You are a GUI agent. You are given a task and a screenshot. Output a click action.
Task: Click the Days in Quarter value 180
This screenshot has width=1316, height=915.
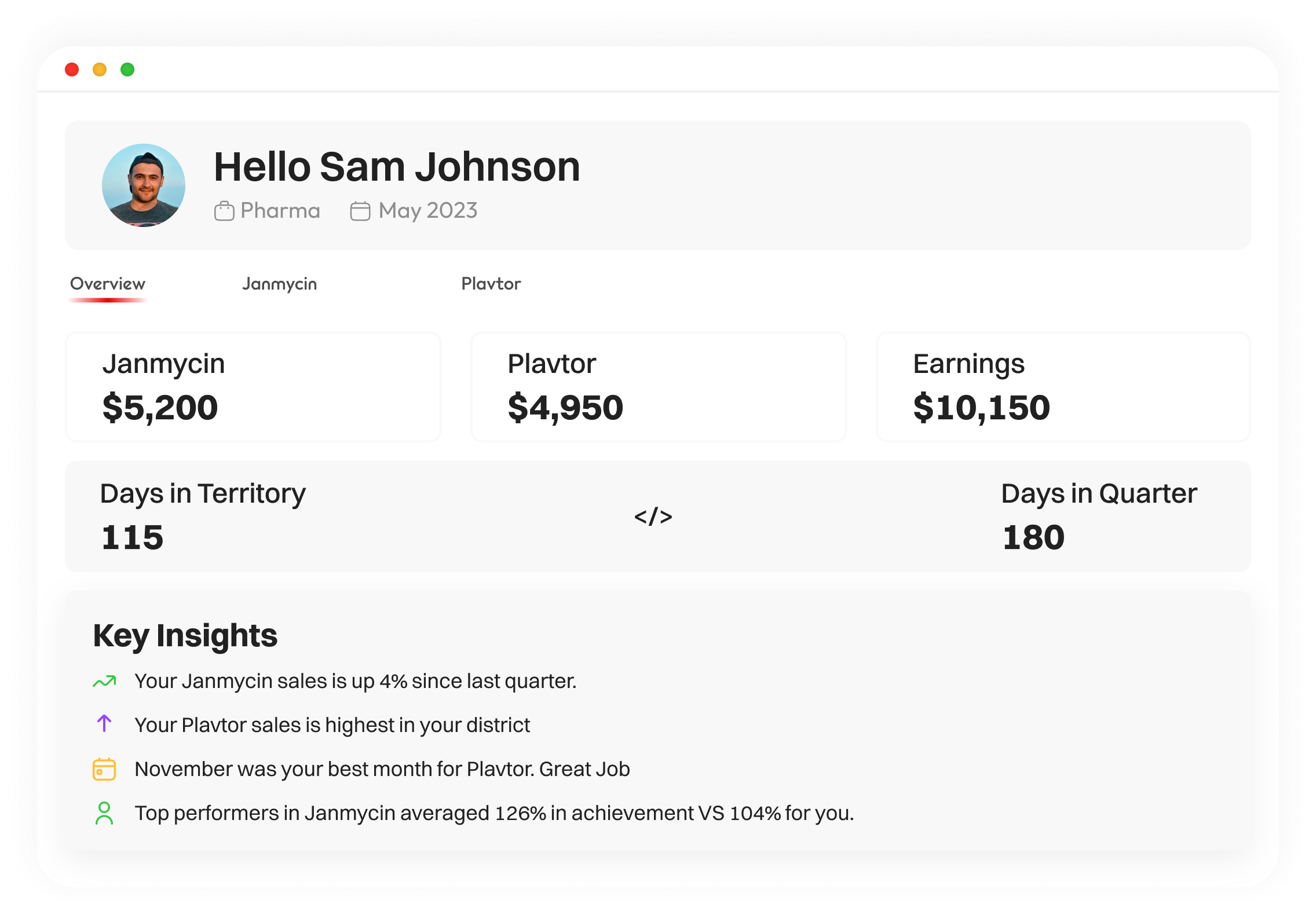point(1033,537)
